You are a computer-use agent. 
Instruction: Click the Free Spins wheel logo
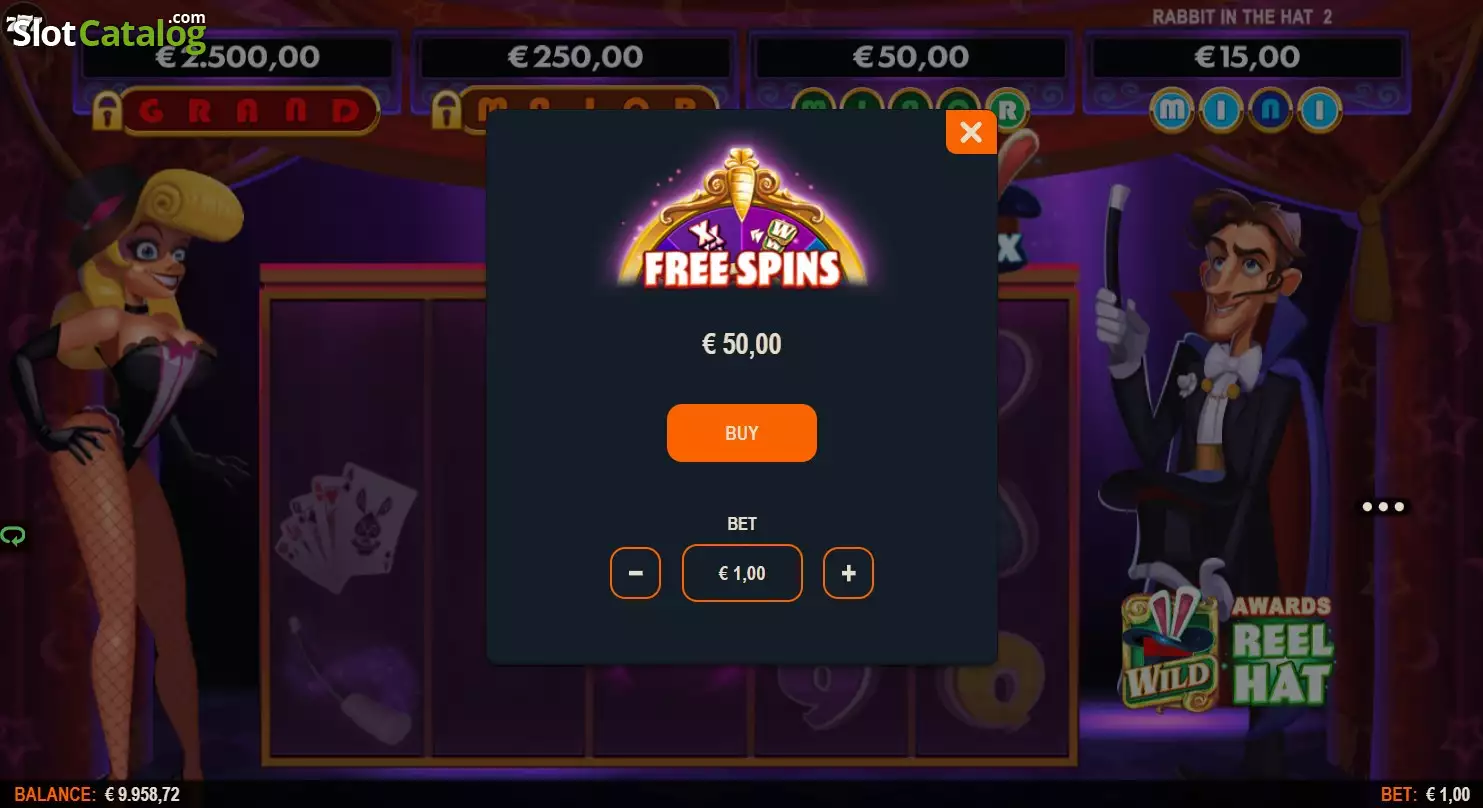coord(742,218)
